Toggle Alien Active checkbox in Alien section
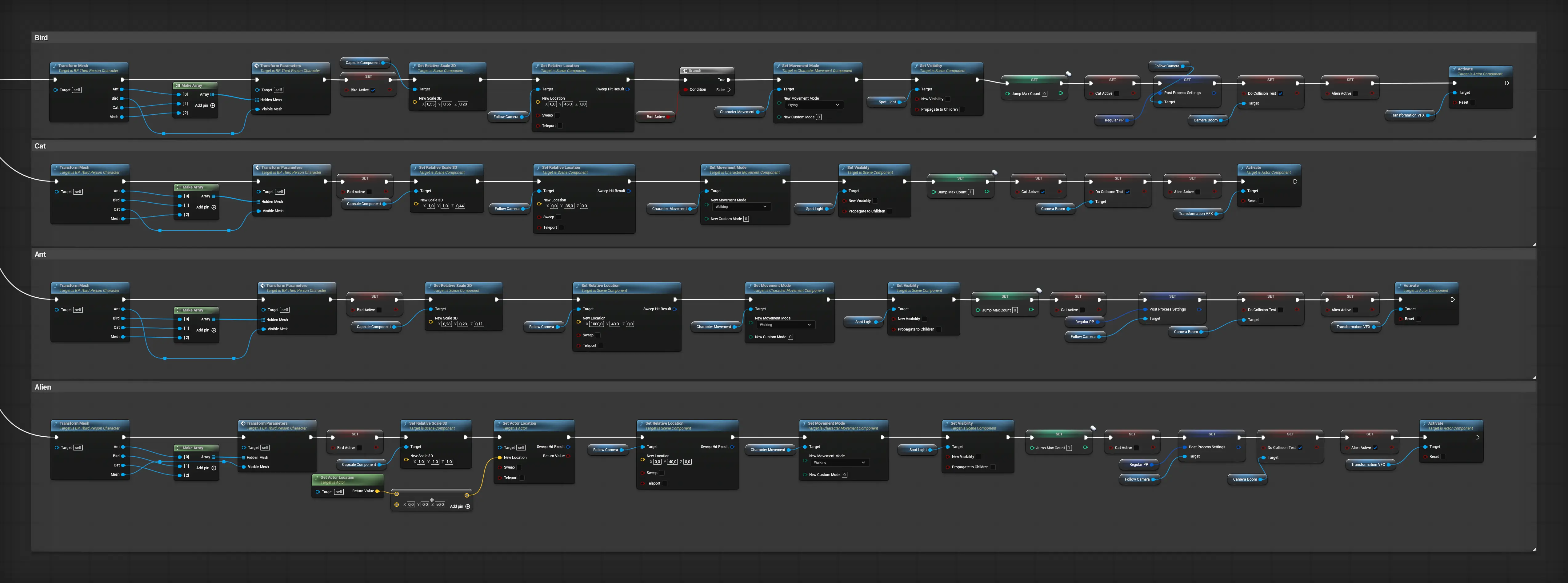1568x583 pixels. click(x=1375, y=447)
